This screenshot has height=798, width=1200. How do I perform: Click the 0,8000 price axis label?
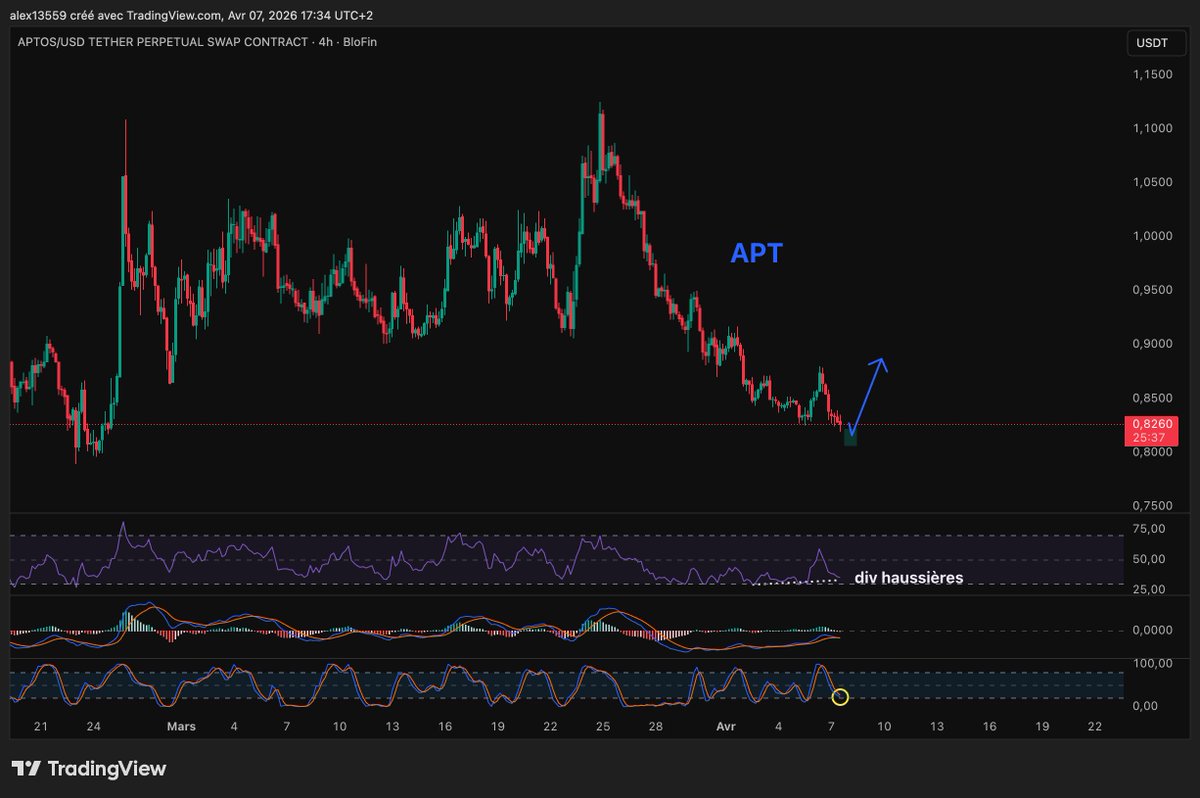[x=1153, y=453]
